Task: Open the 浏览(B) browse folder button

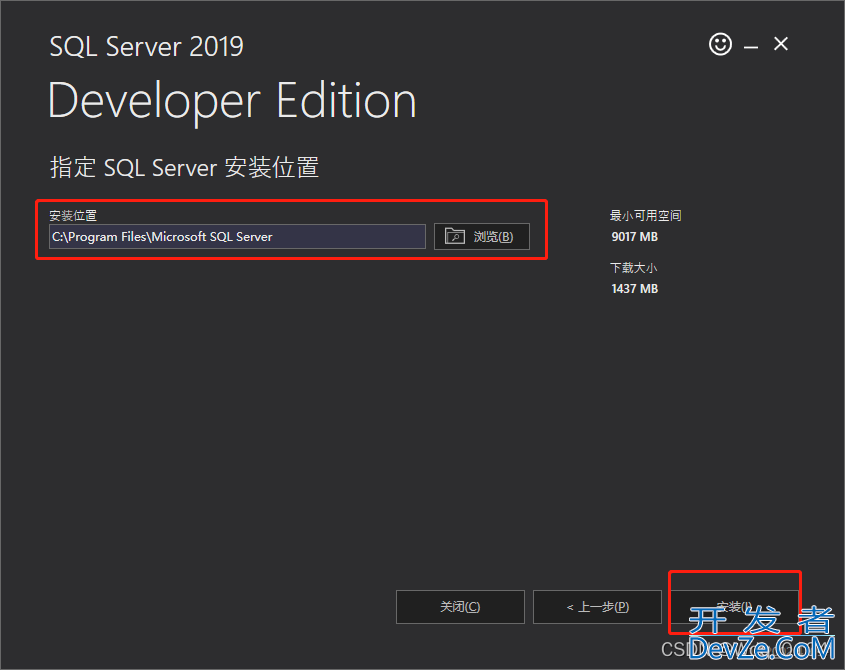Action: pos(482,237)
